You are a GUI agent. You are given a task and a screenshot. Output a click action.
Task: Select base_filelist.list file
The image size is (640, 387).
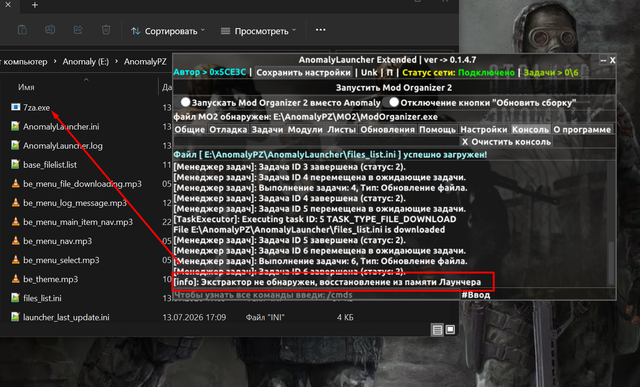click(x=50, y=165)
